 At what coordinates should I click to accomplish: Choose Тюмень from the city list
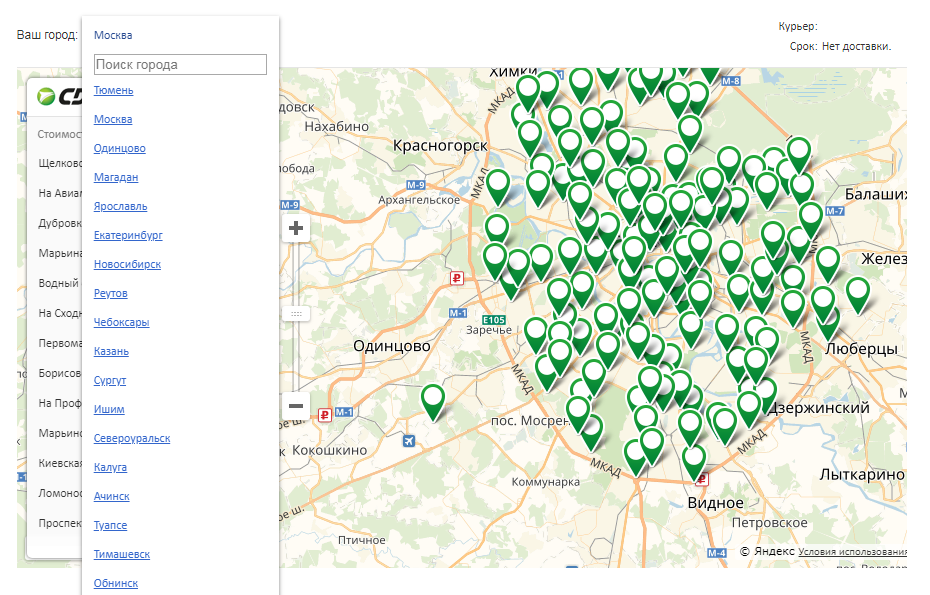pos(113,90)
